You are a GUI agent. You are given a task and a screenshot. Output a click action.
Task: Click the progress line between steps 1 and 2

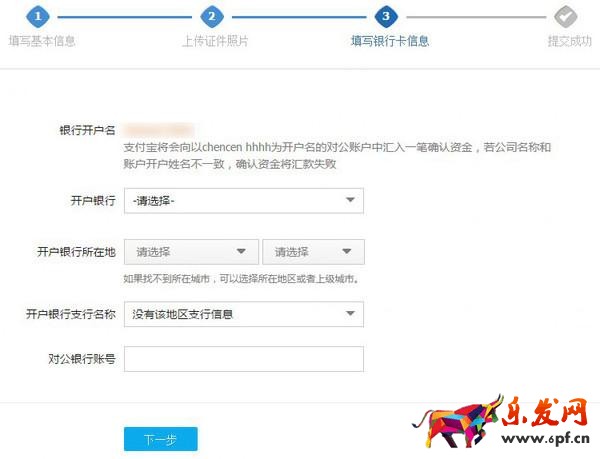coord(125,17)
